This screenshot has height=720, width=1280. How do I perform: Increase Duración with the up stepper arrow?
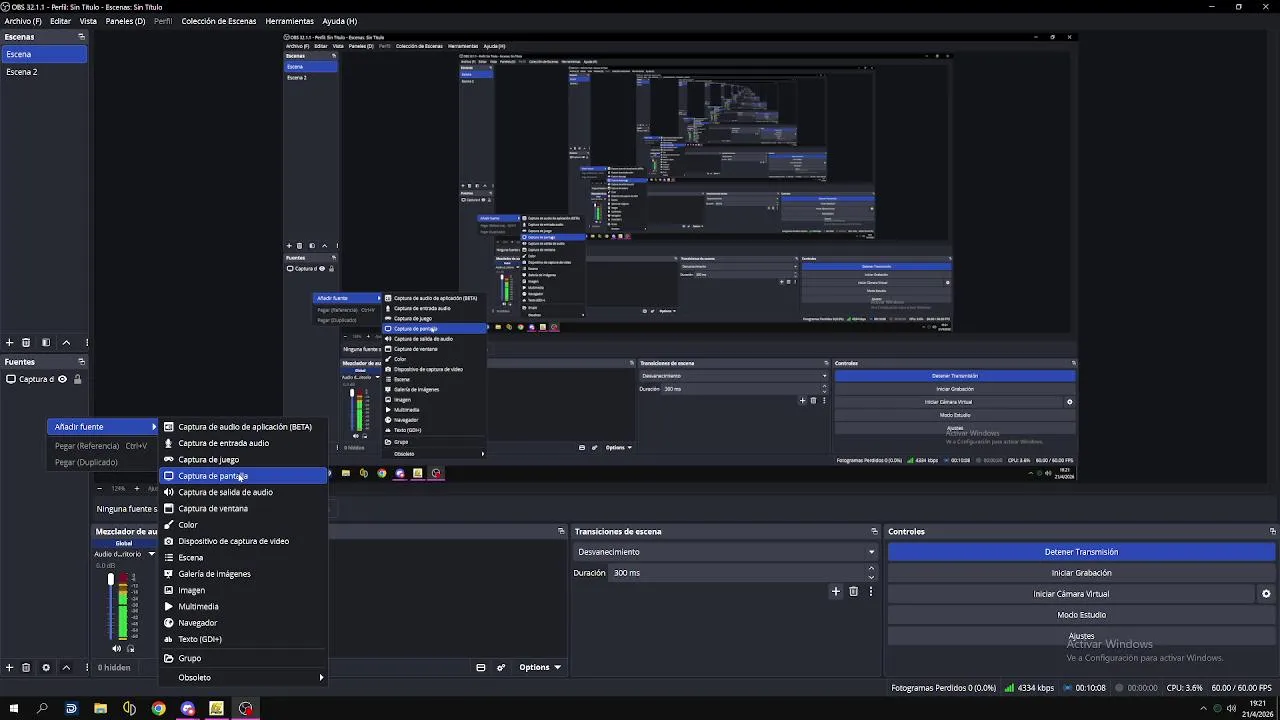(871, 568)
